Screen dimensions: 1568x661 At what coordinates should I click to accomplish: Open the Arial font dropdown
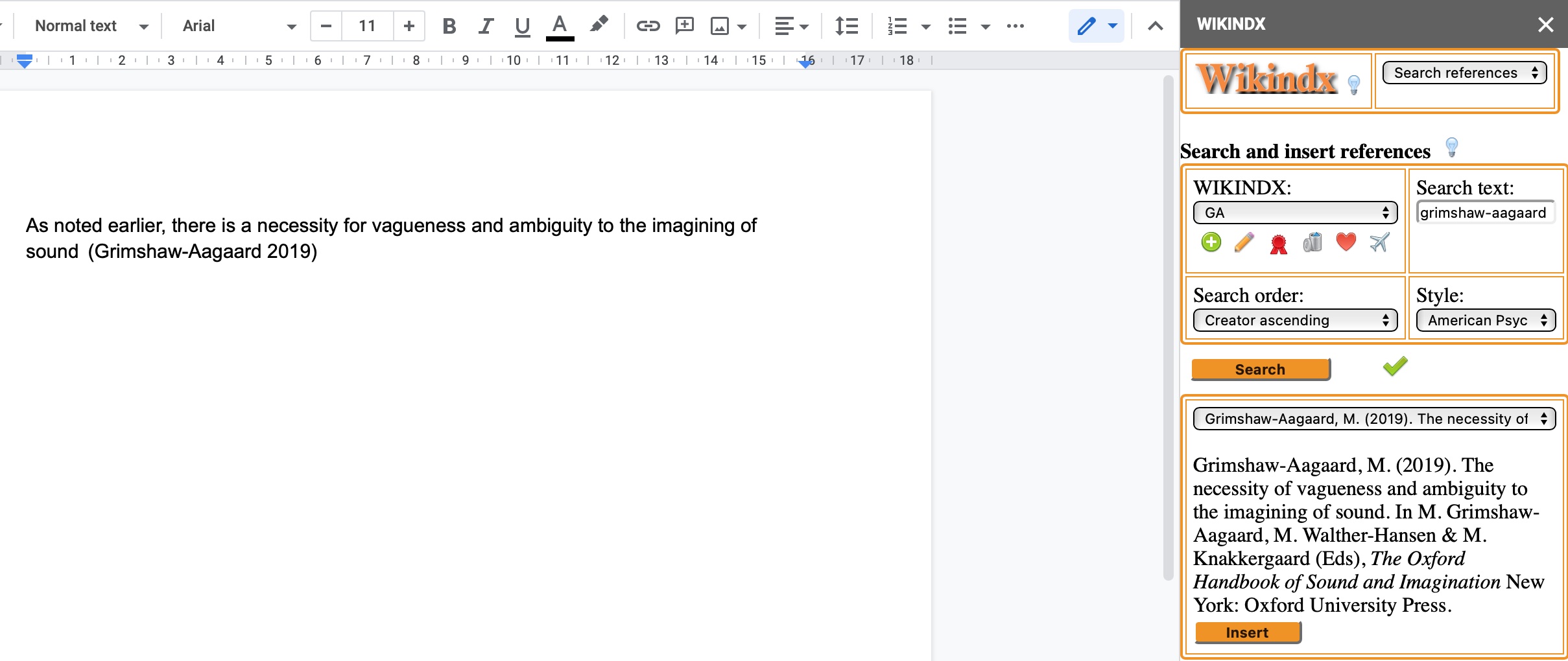239,26
